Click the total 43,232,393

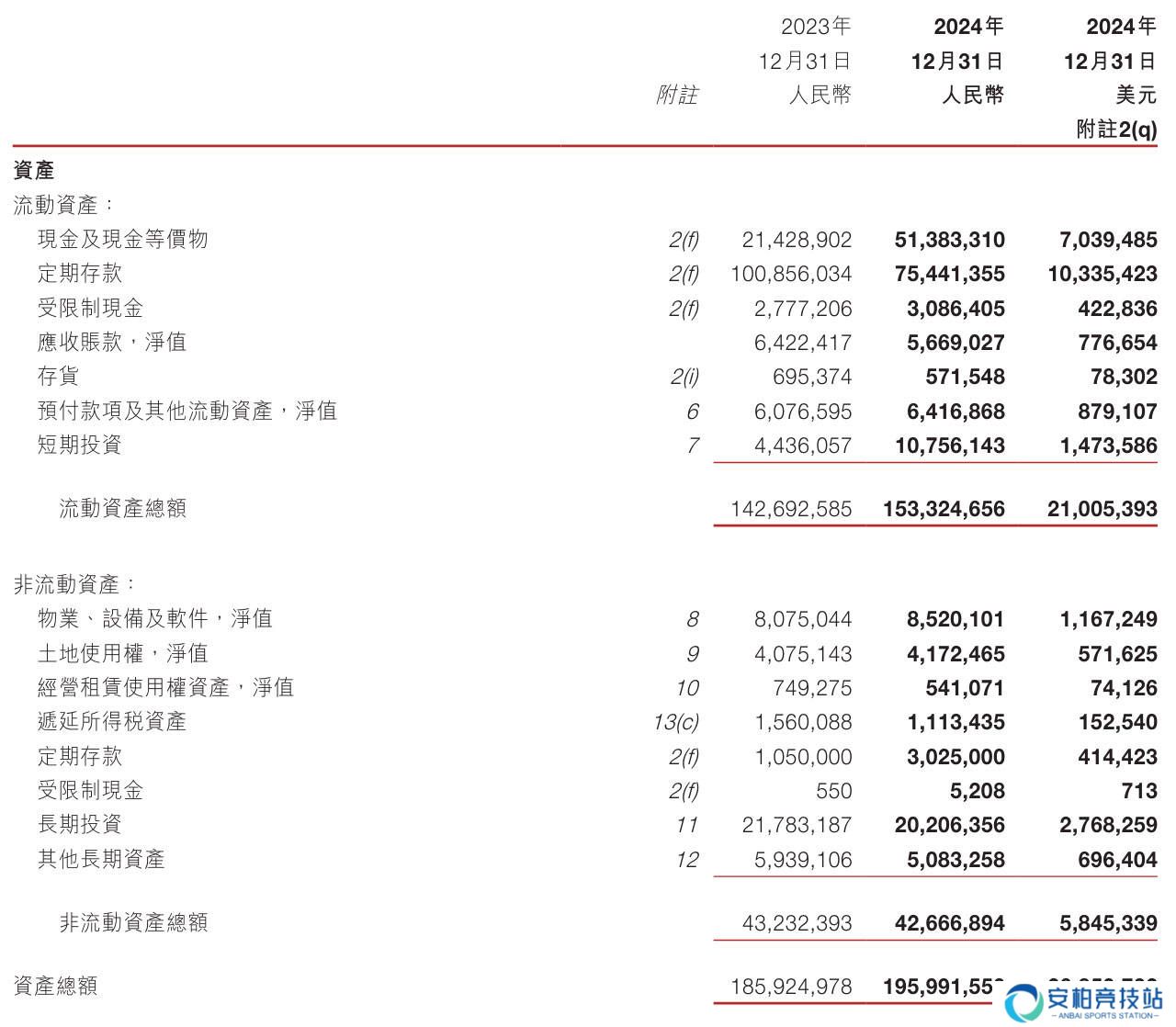click(x=797, y=924)
